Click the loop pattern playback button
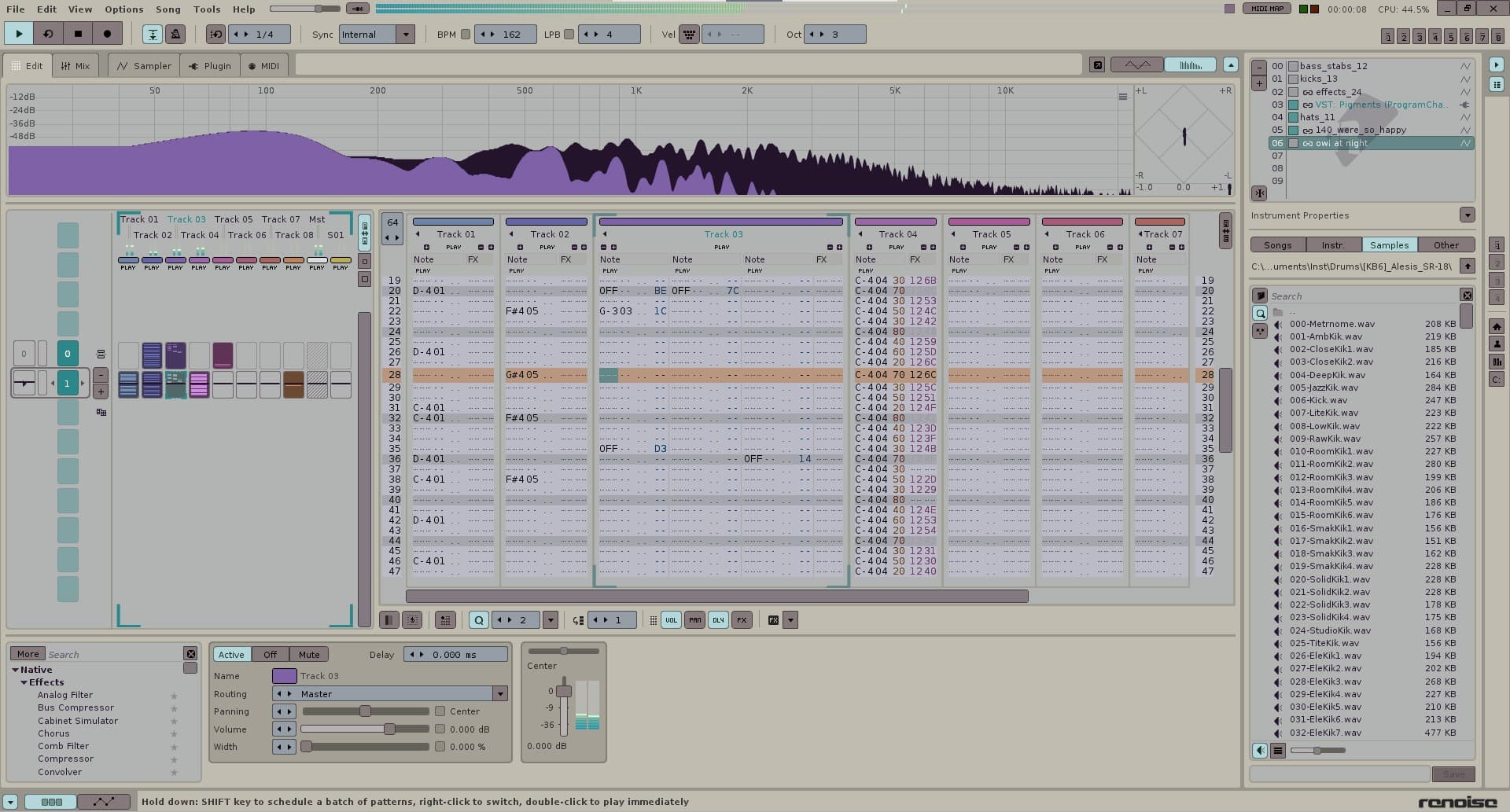Image resolution: width=1510 pixels, height=812 pixels. point(48,34)
